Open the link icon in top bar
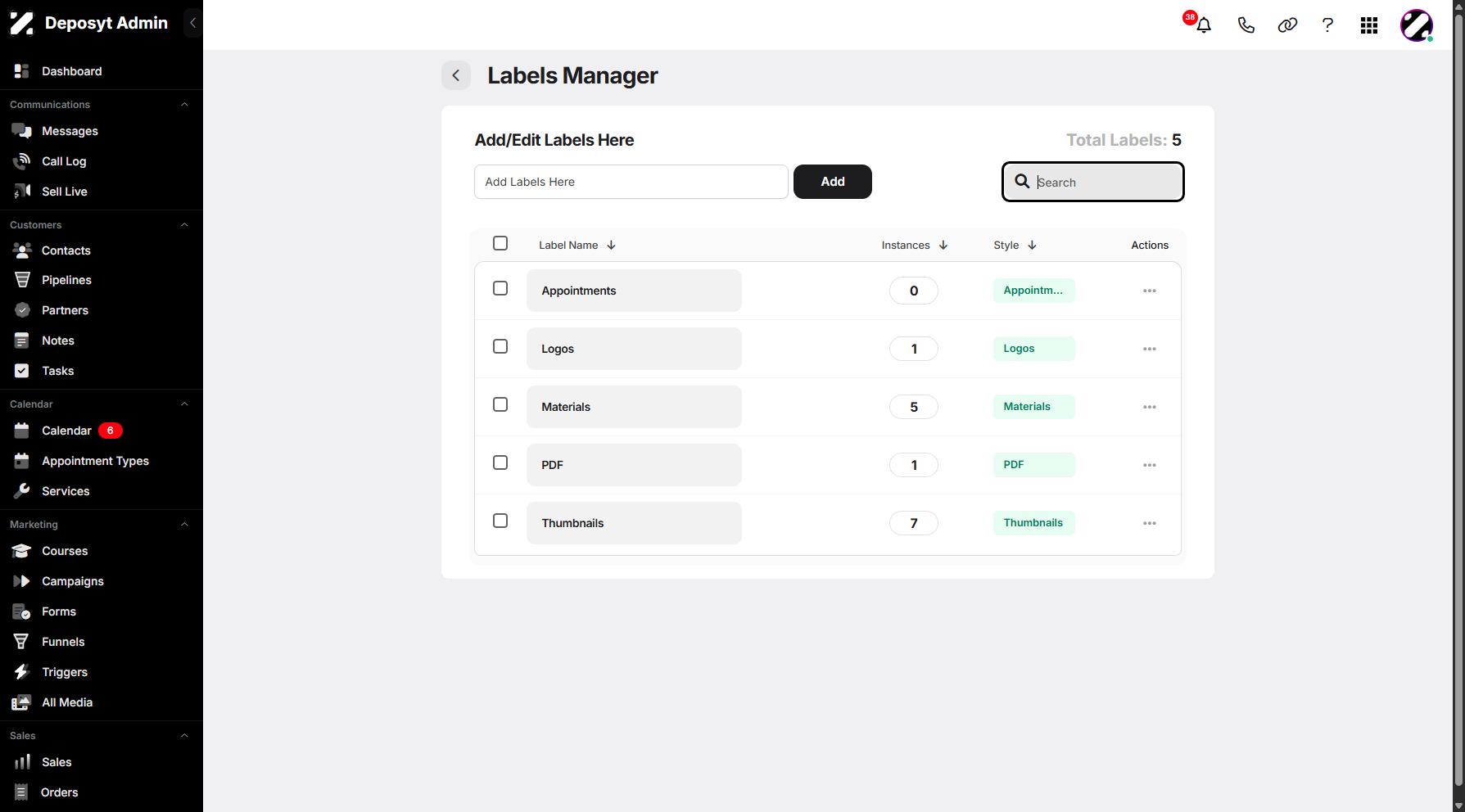This screenshot has height=812, width=1465. (1287, 25)
